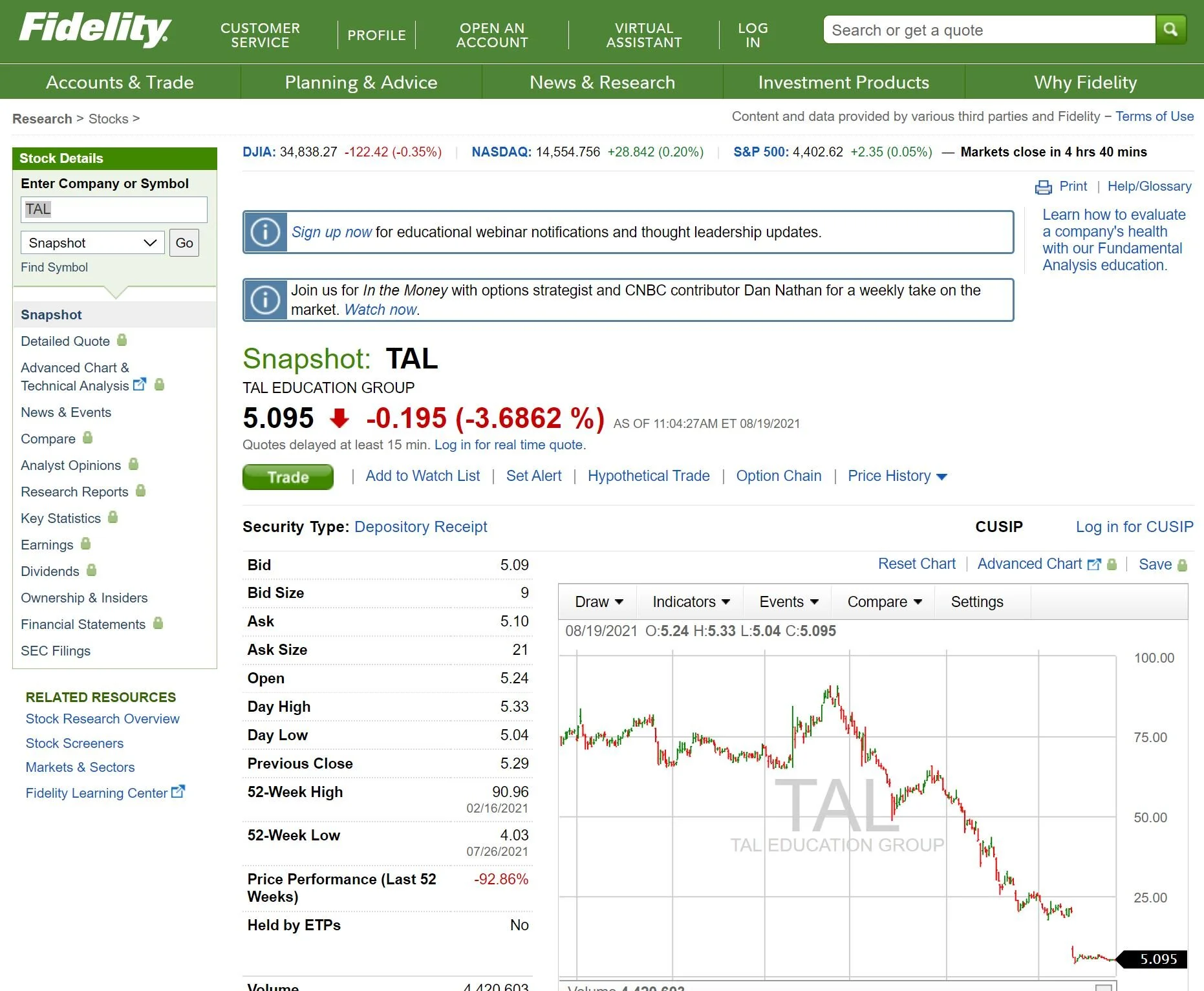Click the lock icon beside Compare in sidebar
1204x991 pixels.
click(88, 438)
